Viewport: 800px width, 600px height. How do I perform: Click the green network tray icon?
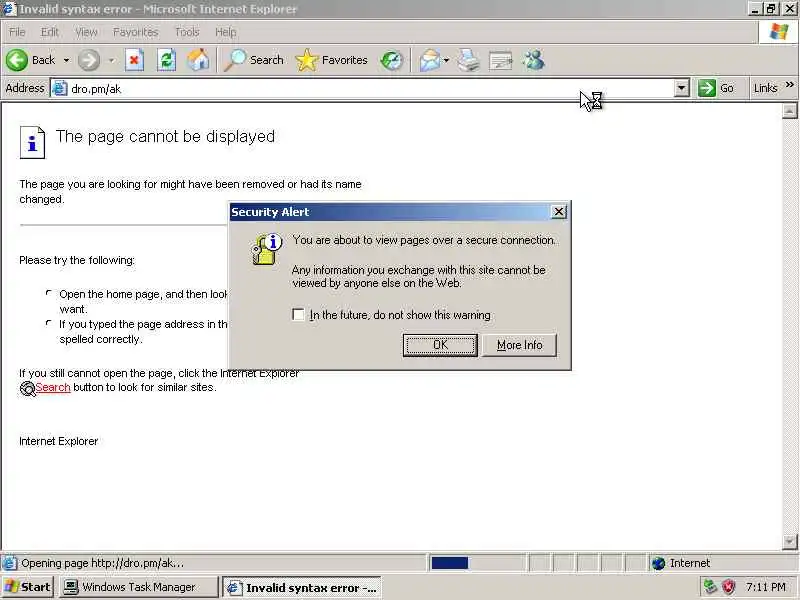[710, 587]
